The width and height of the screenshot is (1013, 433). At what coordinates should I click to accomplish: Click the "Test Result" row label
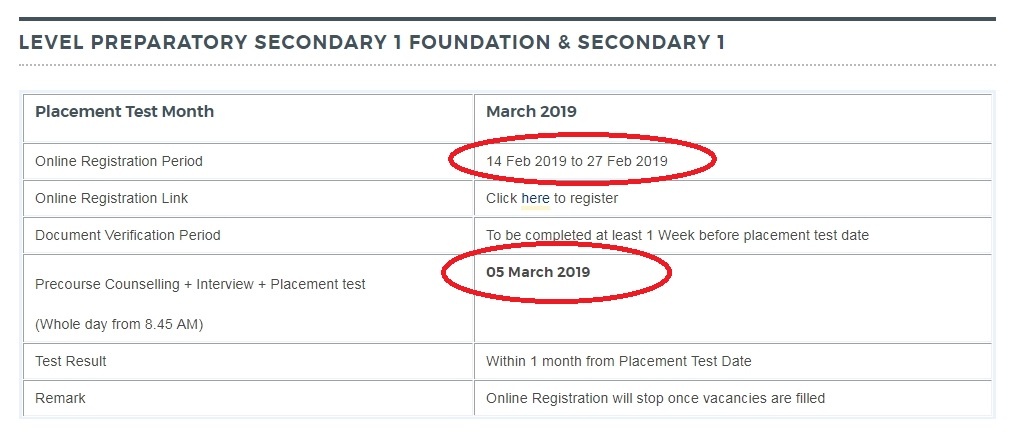(70, 361)
